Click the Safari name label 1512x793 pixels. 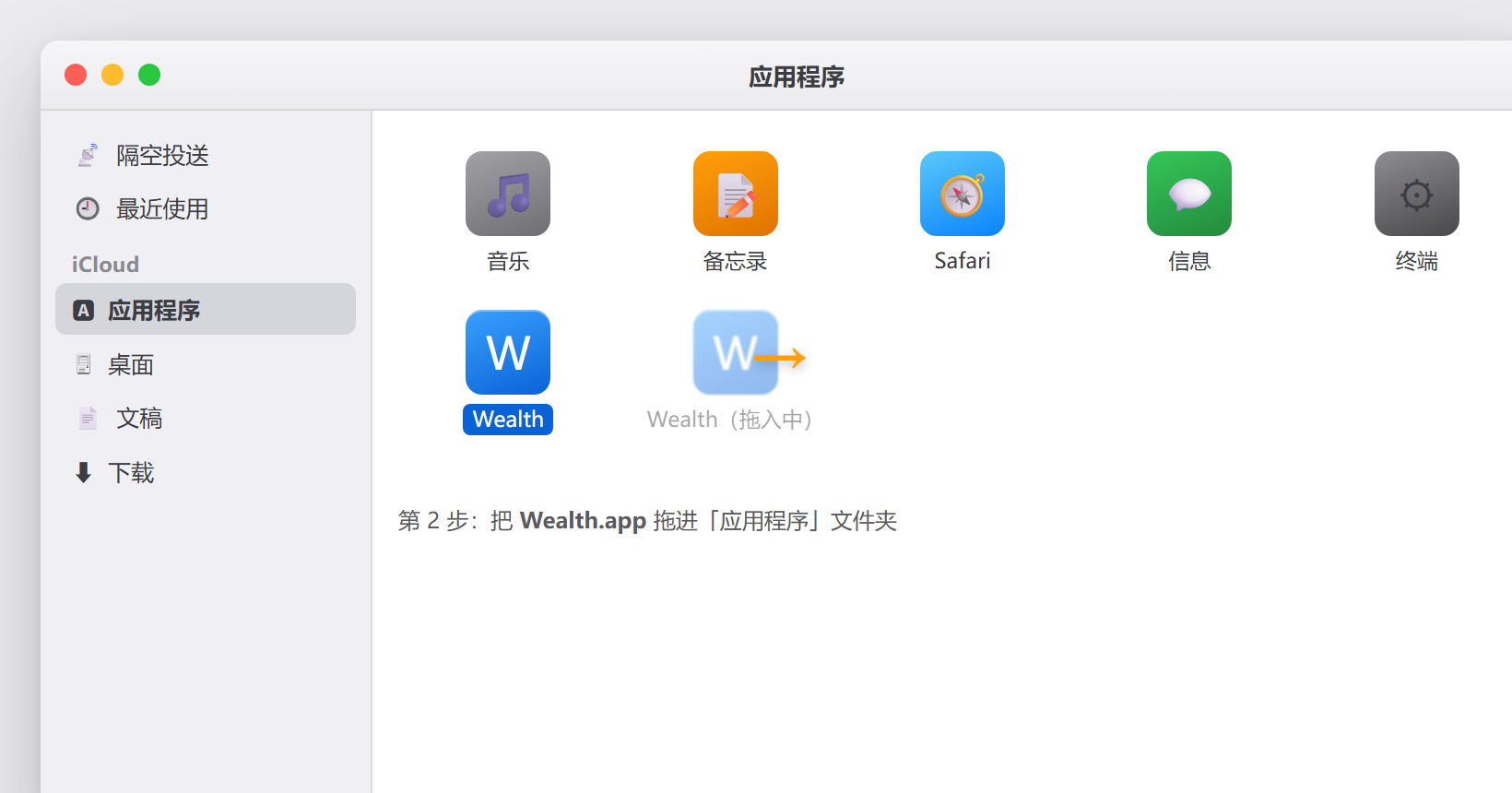(963, 261)
